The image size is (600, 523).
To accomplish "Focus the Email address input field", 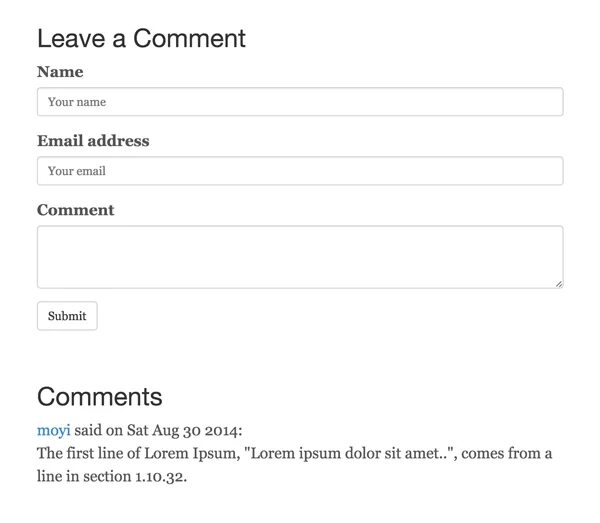I will point(300,171).
